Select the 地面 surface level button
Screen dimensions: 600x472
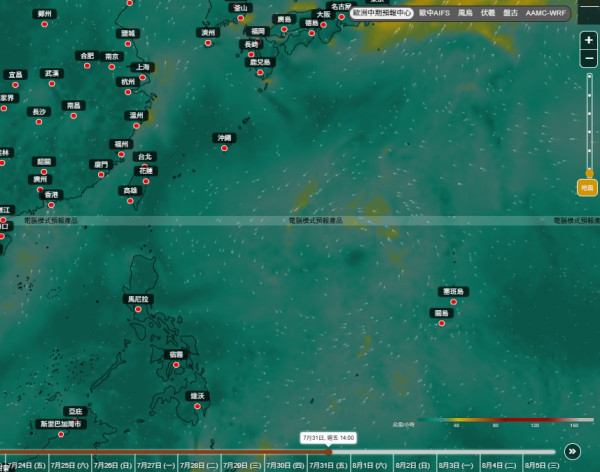pos(587,188)
